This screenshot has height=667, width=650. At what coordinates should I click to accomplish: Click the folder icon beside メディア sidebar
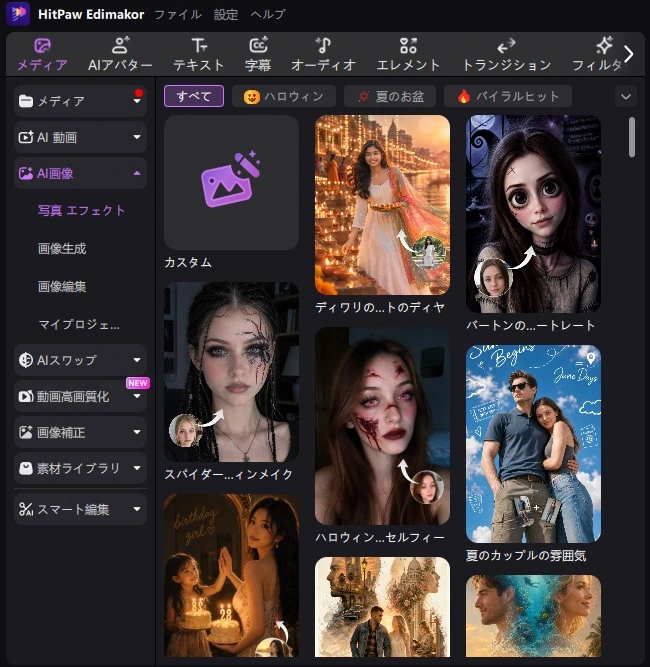coord(26,101)
